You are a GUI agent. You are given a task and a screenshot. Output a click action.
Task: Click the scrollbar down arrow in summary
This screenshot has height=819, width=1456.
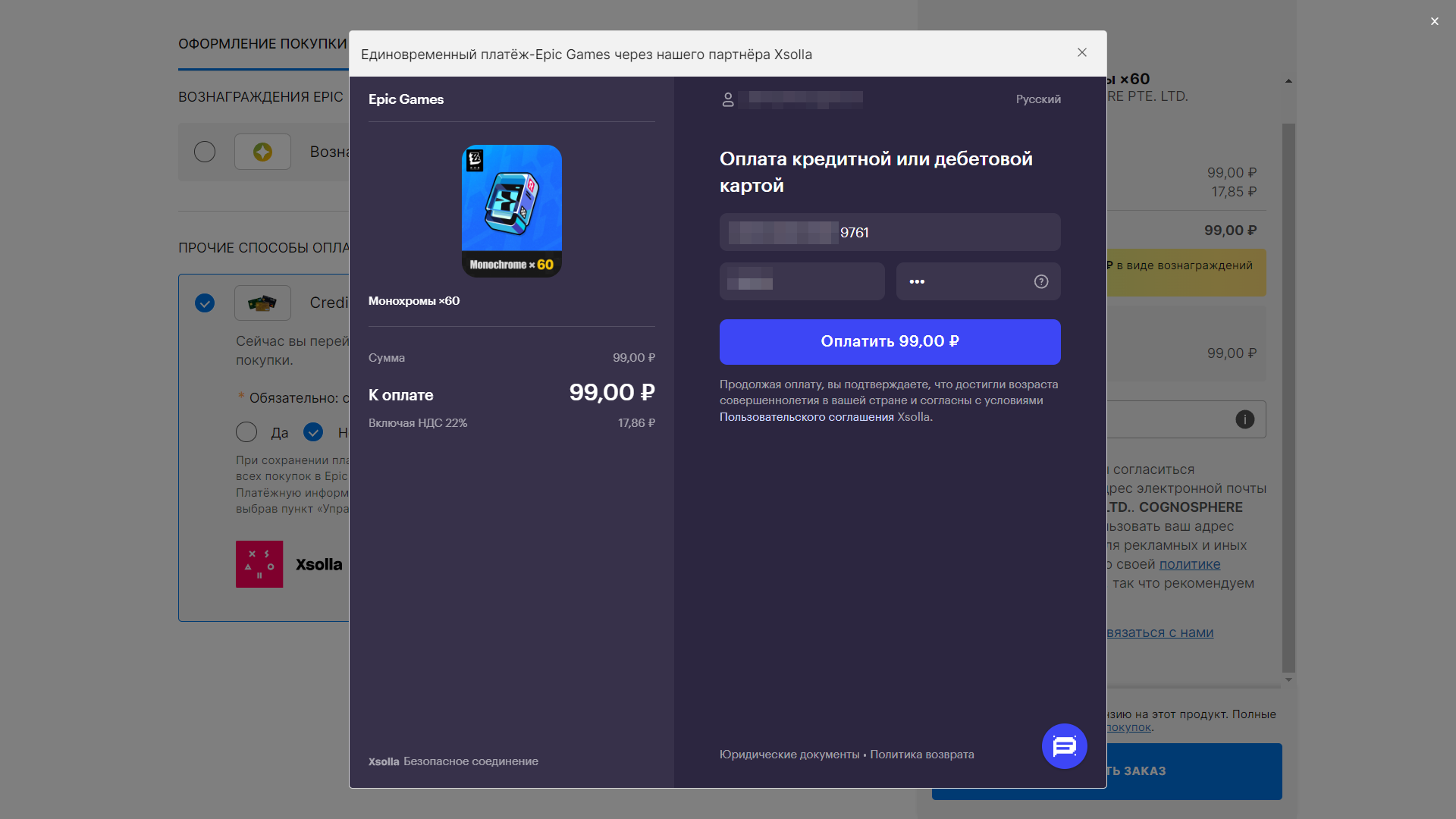tap(1288, 680)
